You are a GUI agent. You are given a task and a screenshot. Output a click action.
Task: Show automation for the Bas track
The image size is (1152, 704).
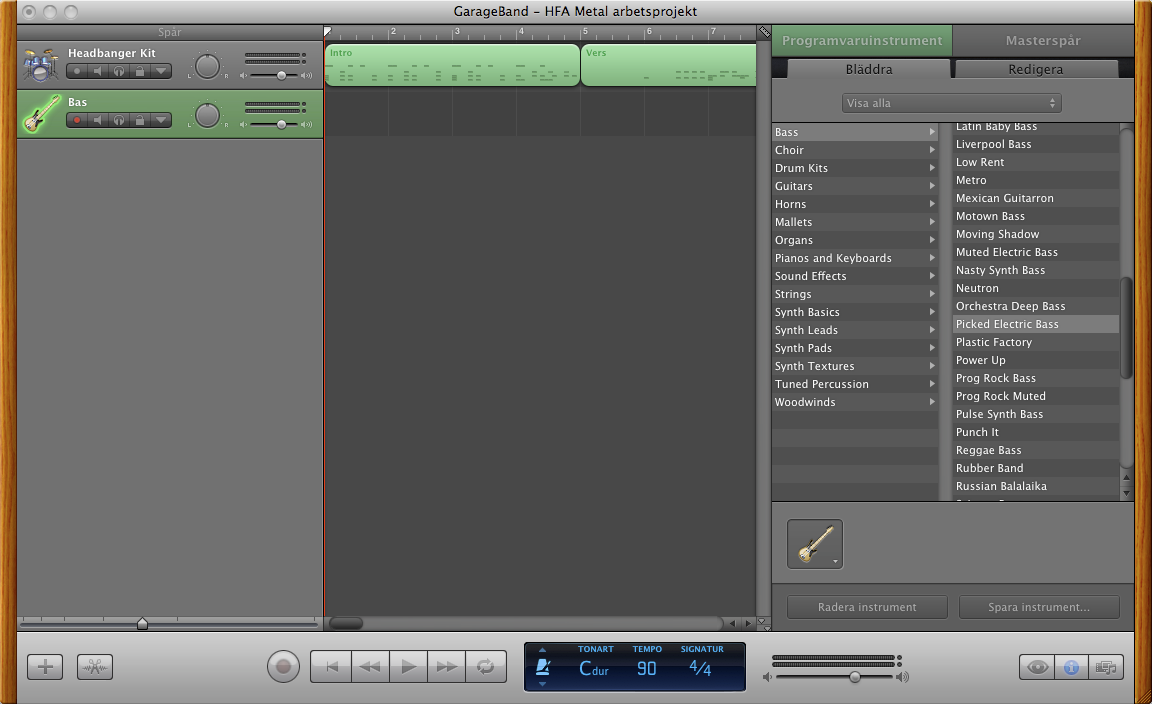click(161, 120)
